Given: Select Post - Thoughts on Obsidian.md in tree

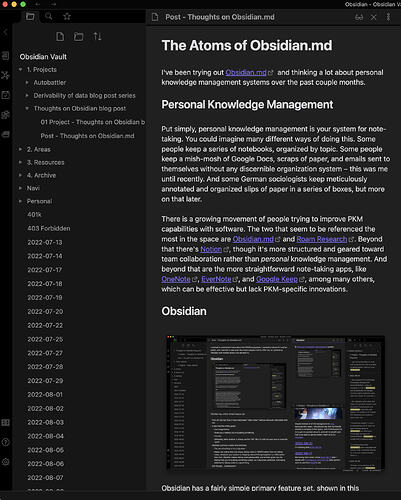Looking at the screenshot, I should pos(87,136).
